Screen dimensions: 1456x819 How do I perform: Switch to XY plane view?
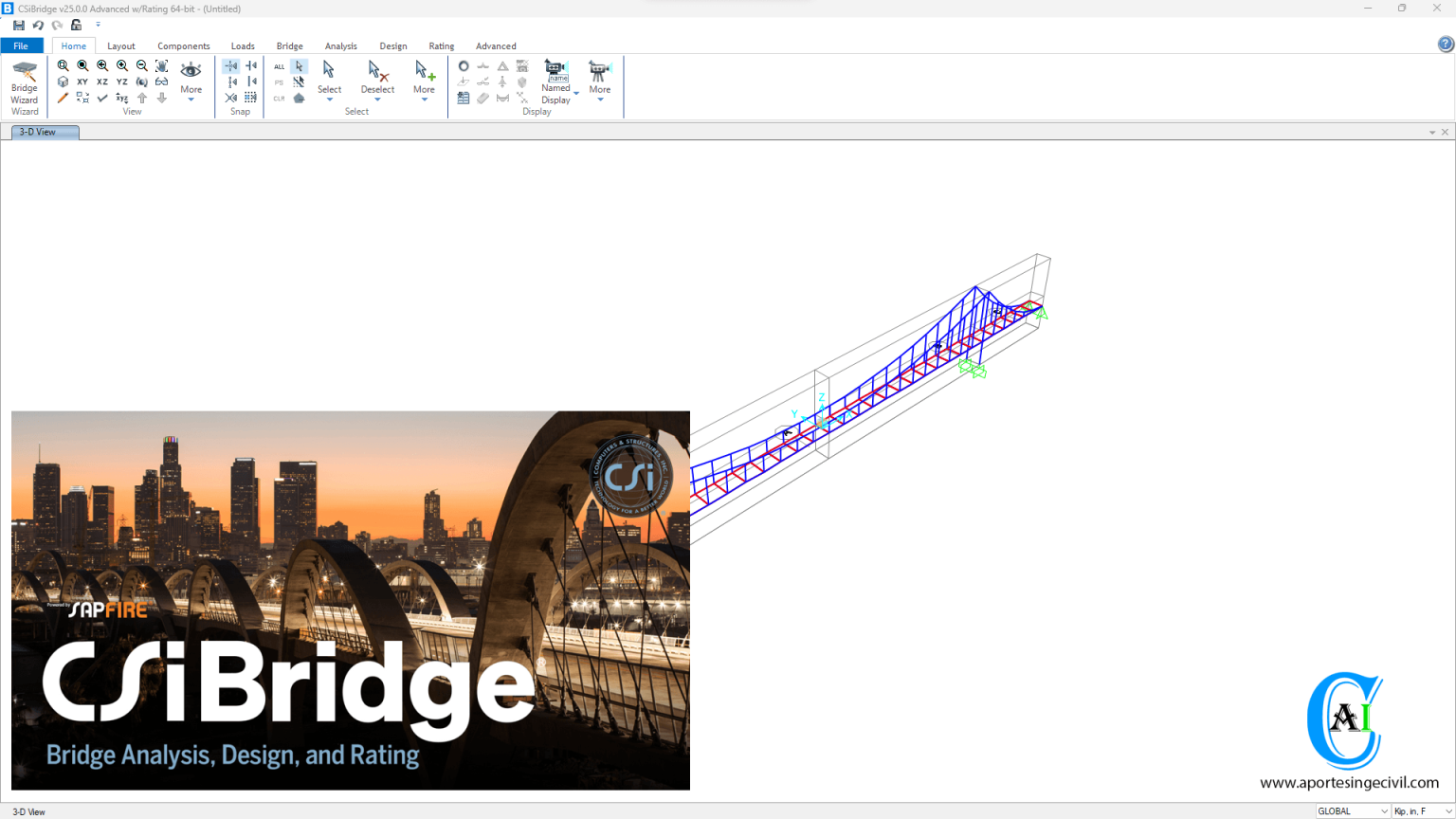(x=82, y=82)
